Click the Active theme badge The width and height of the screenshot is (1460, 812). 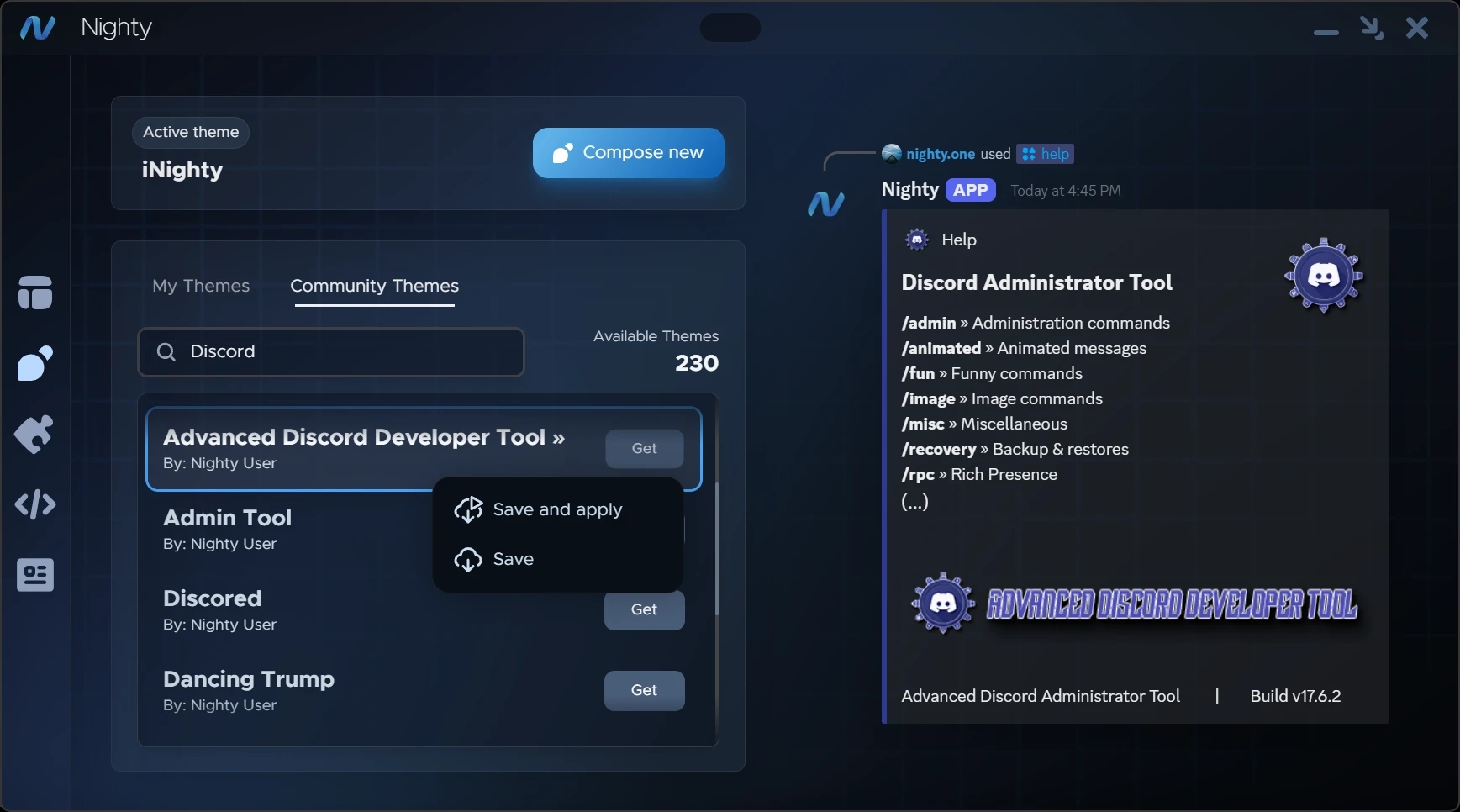coord(191,132)
